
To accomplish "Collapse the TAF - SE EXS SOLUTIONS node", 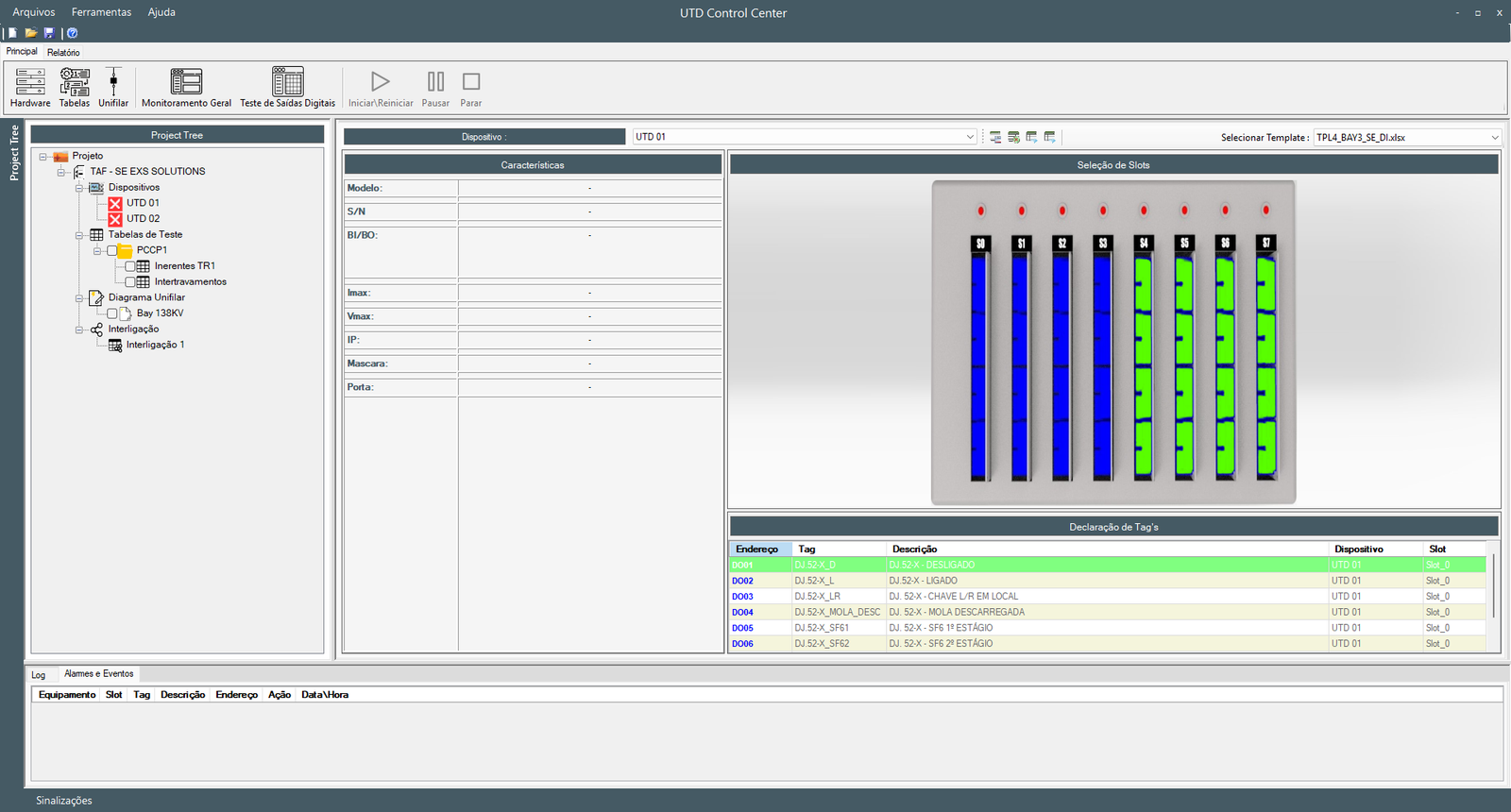I will point(60,172).
